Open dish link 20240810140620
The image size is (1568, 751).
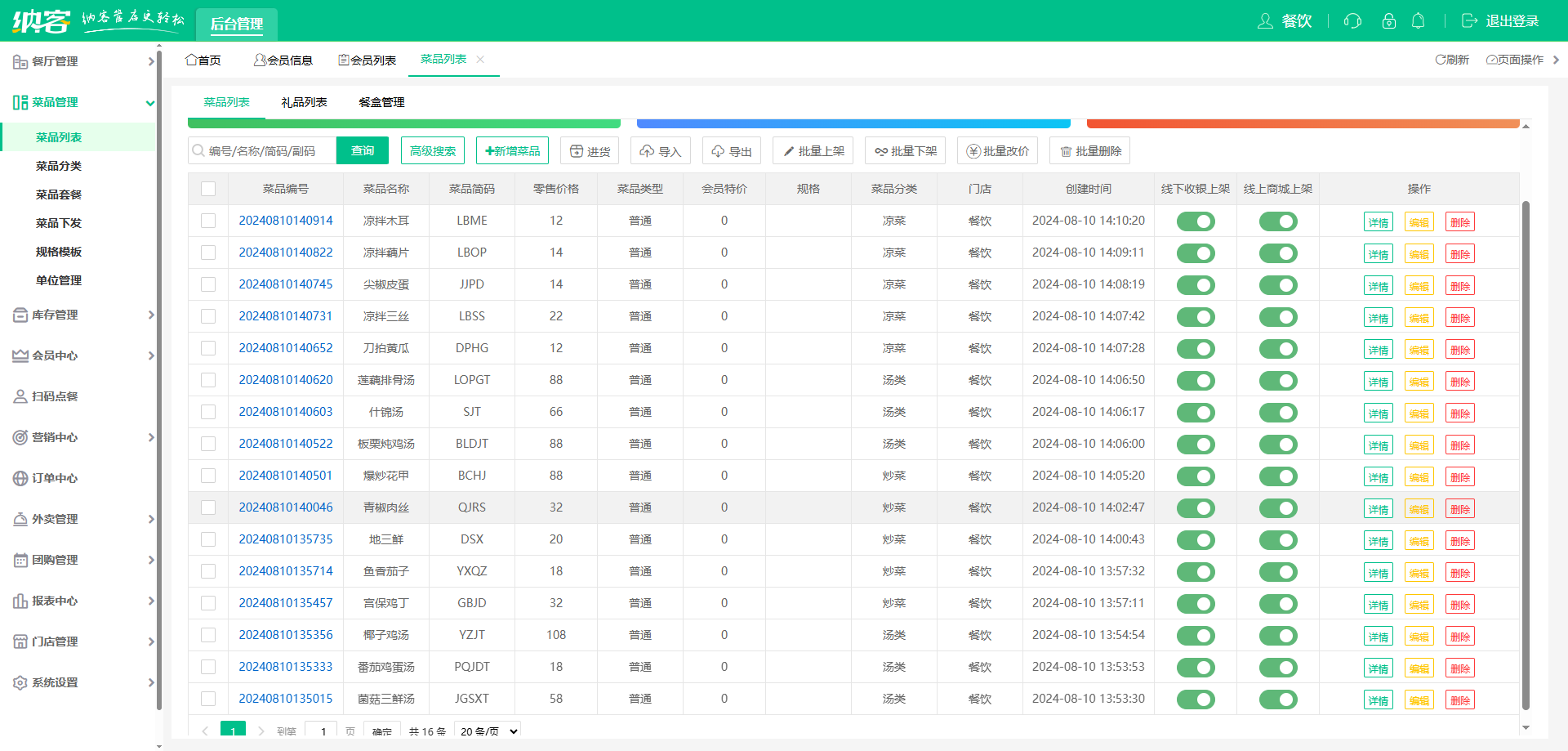(x=286, y=380)
